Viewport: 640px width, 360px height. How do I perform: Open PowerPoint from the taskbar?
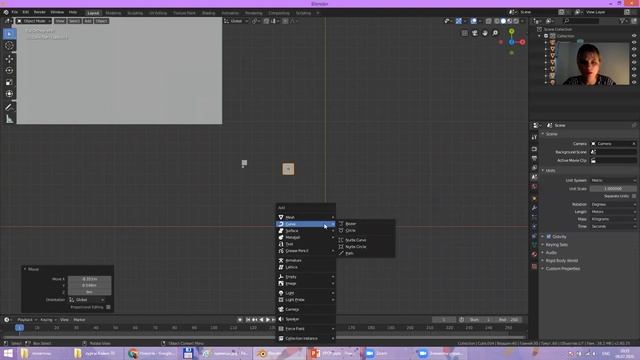[333, 353]
